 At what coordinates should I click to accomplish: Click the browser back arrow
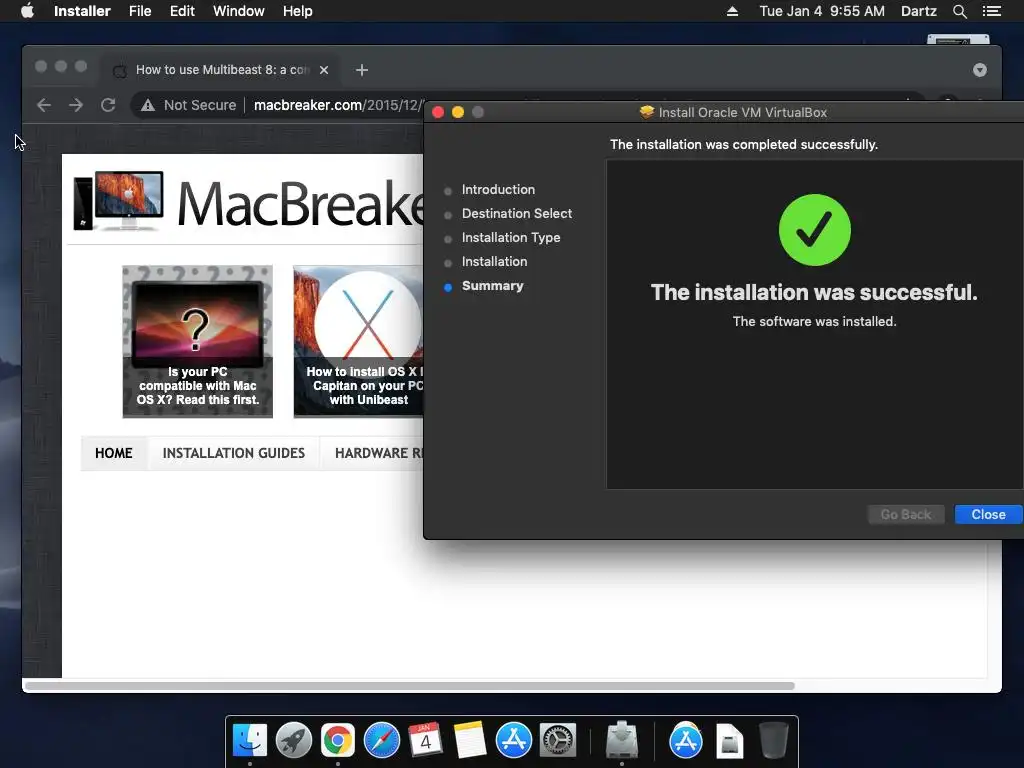[44, 105]
